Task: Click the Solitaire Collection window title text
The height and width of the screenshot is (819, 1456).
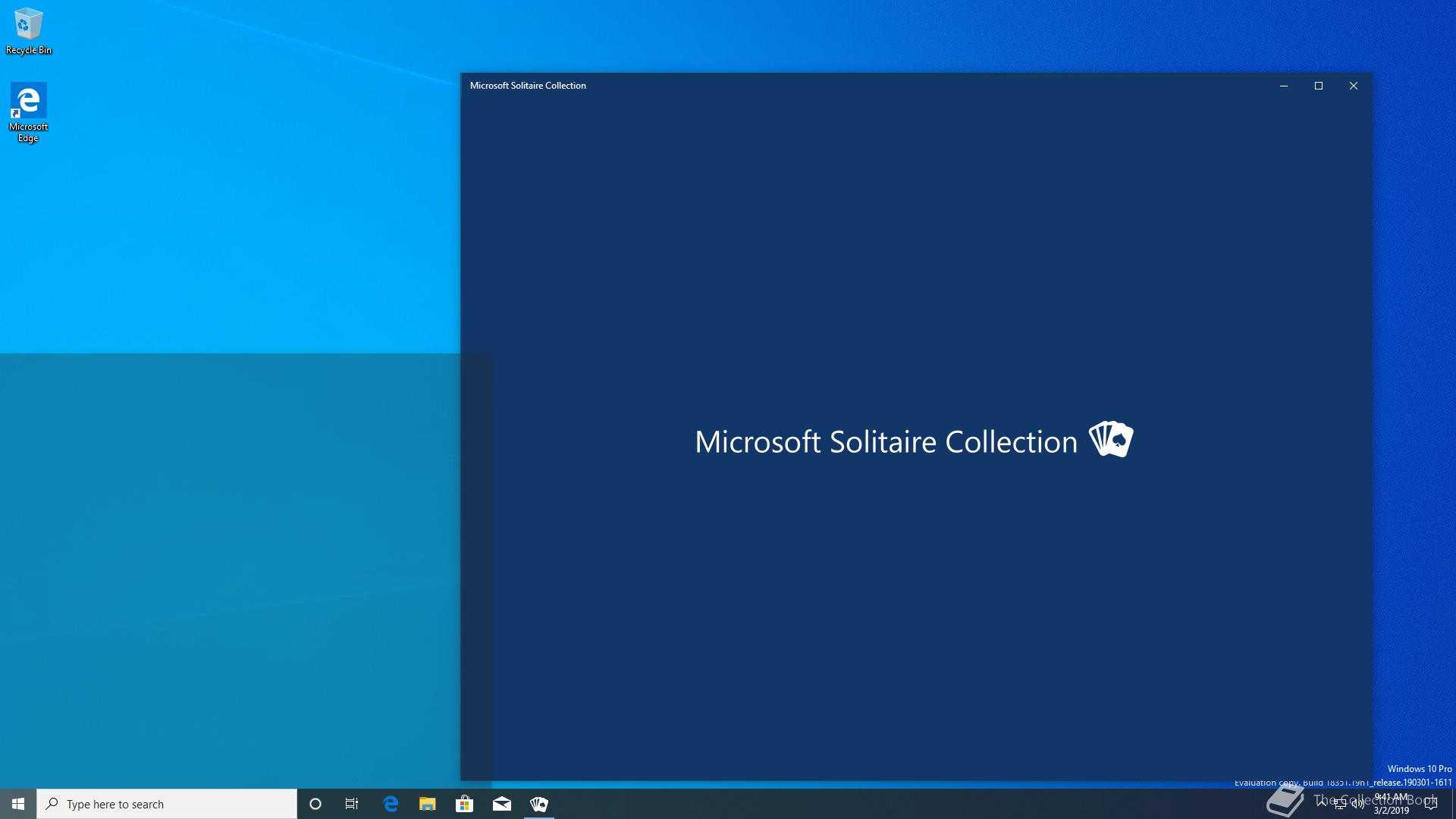Action: [528, 86]
